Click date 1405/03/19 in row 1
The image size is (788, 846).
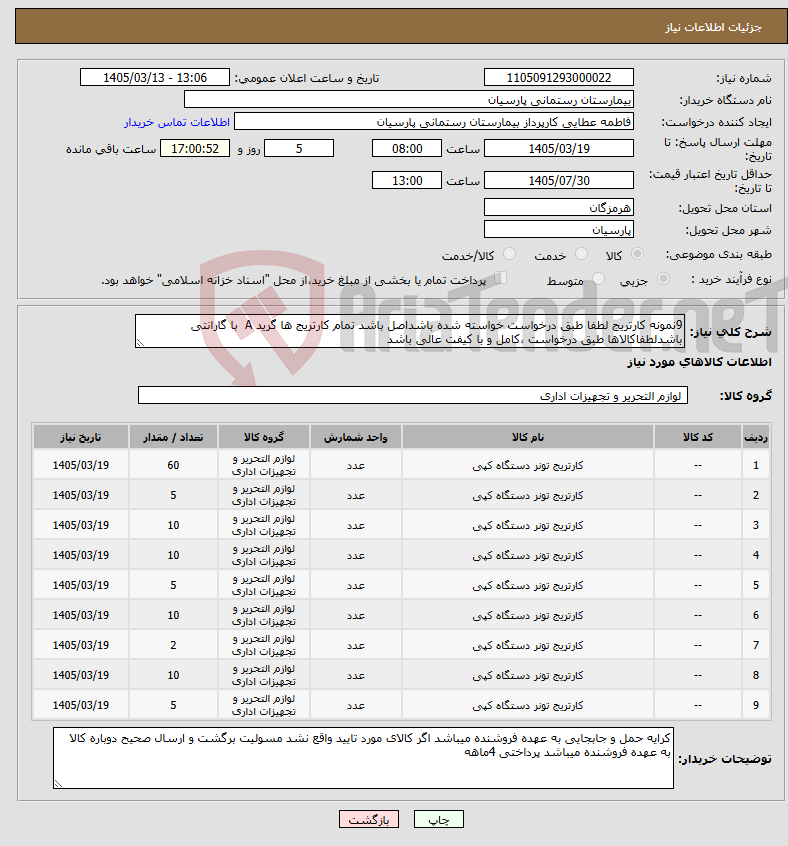pos(81,466)
